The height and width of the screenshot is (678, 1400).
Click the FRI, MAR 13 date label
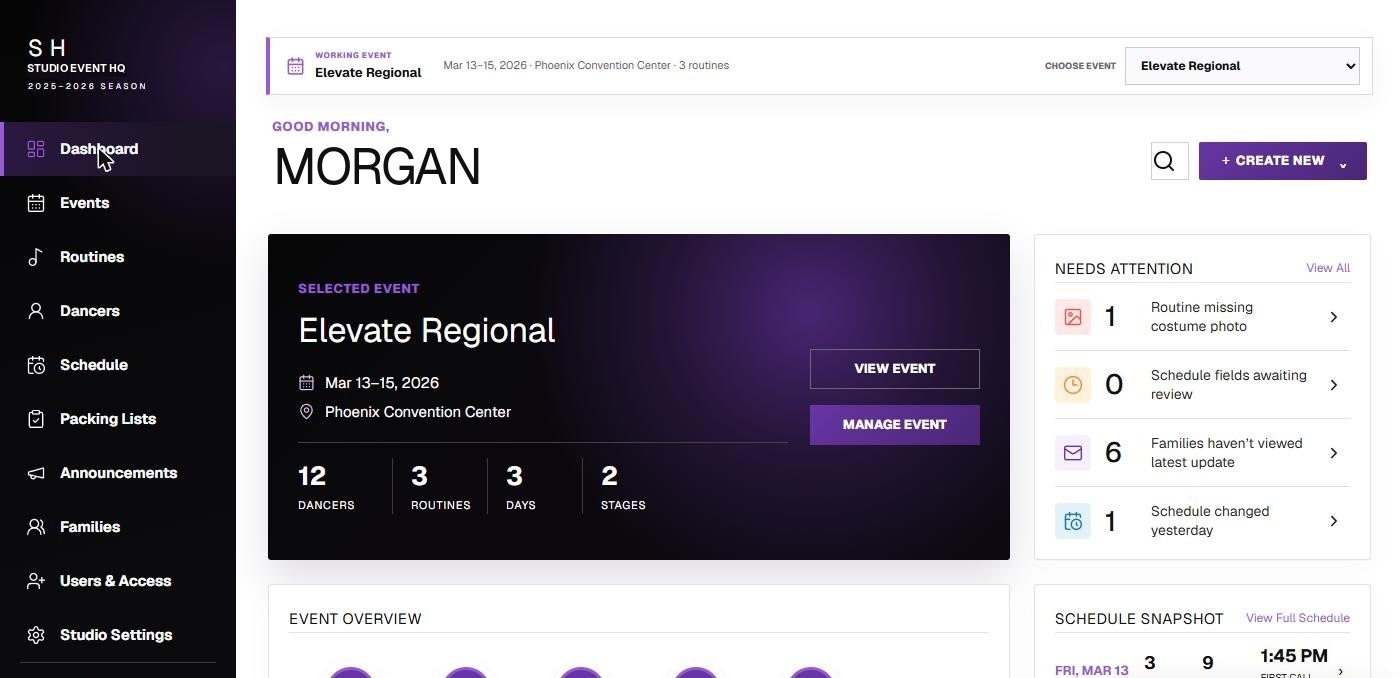click(1091, 671)
